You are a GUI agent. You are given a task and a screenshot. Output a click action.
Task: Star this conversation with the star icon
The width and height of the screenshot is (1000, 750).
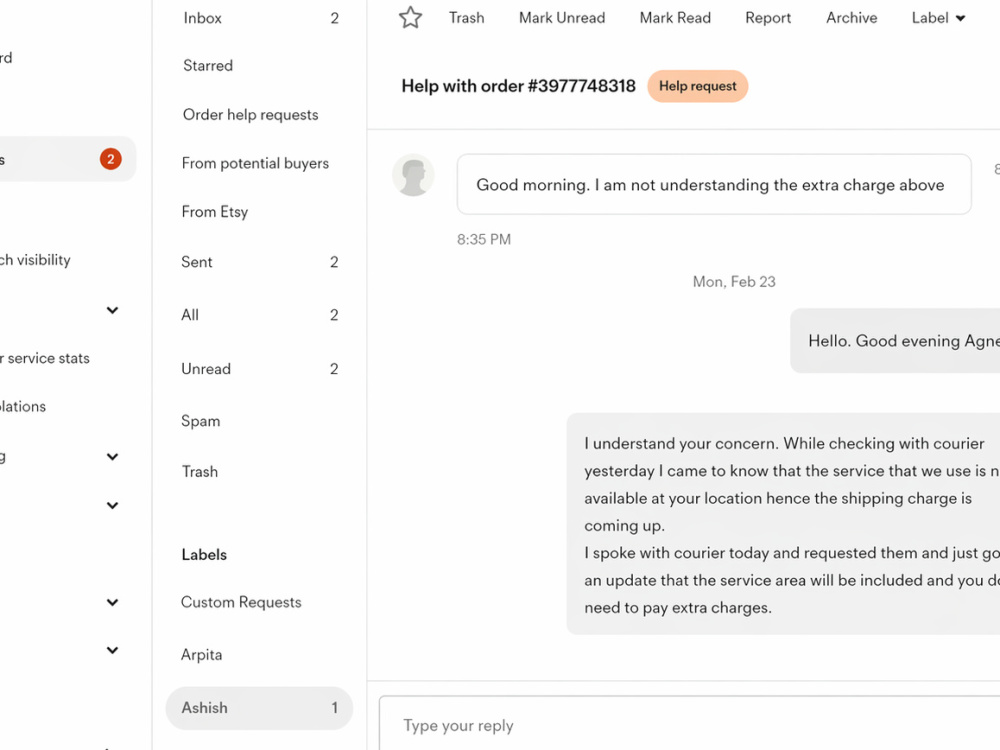click(x=410, y=17)
